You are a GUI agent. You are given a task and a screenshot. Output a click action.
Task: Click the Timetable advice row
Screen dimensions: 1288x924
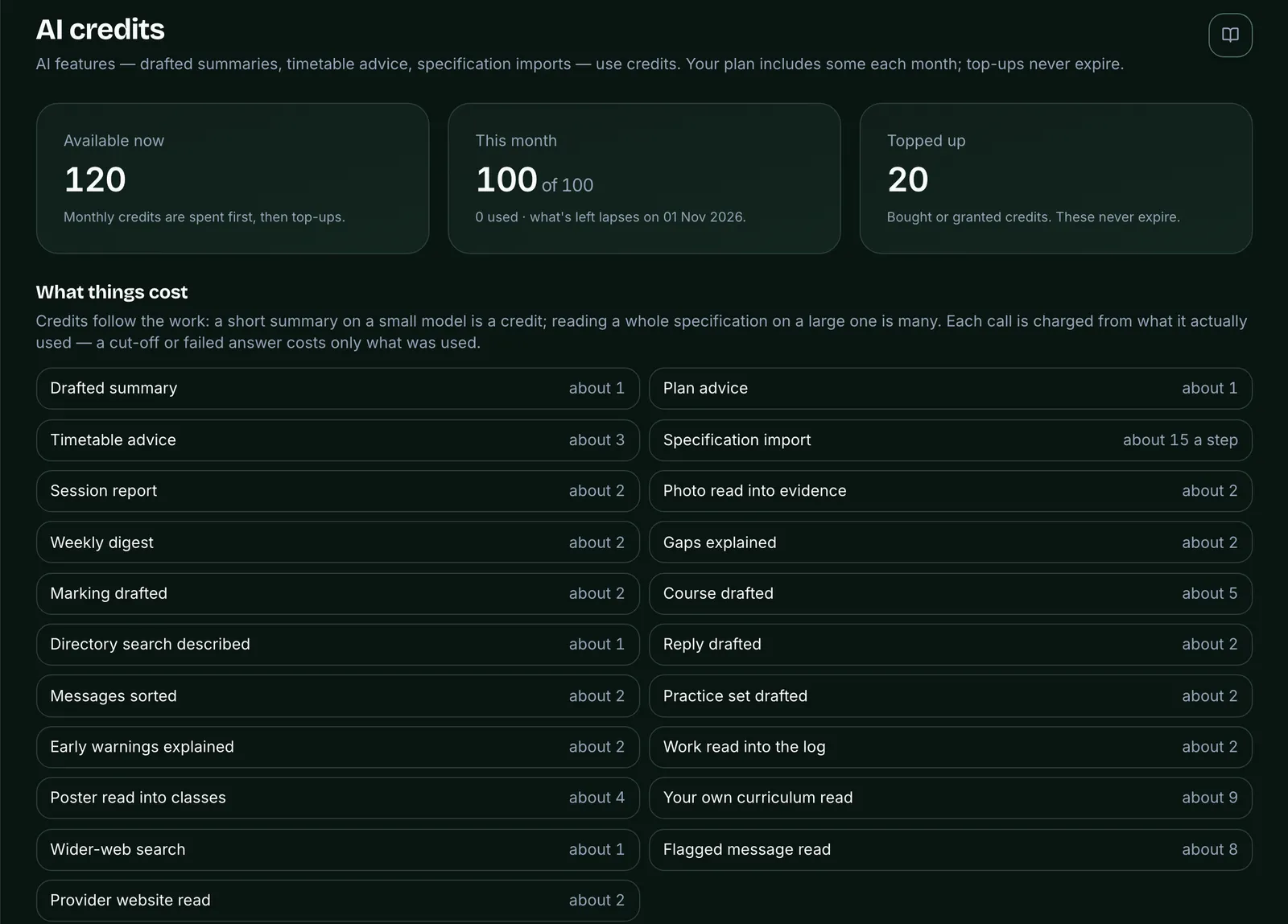point(338,440)
